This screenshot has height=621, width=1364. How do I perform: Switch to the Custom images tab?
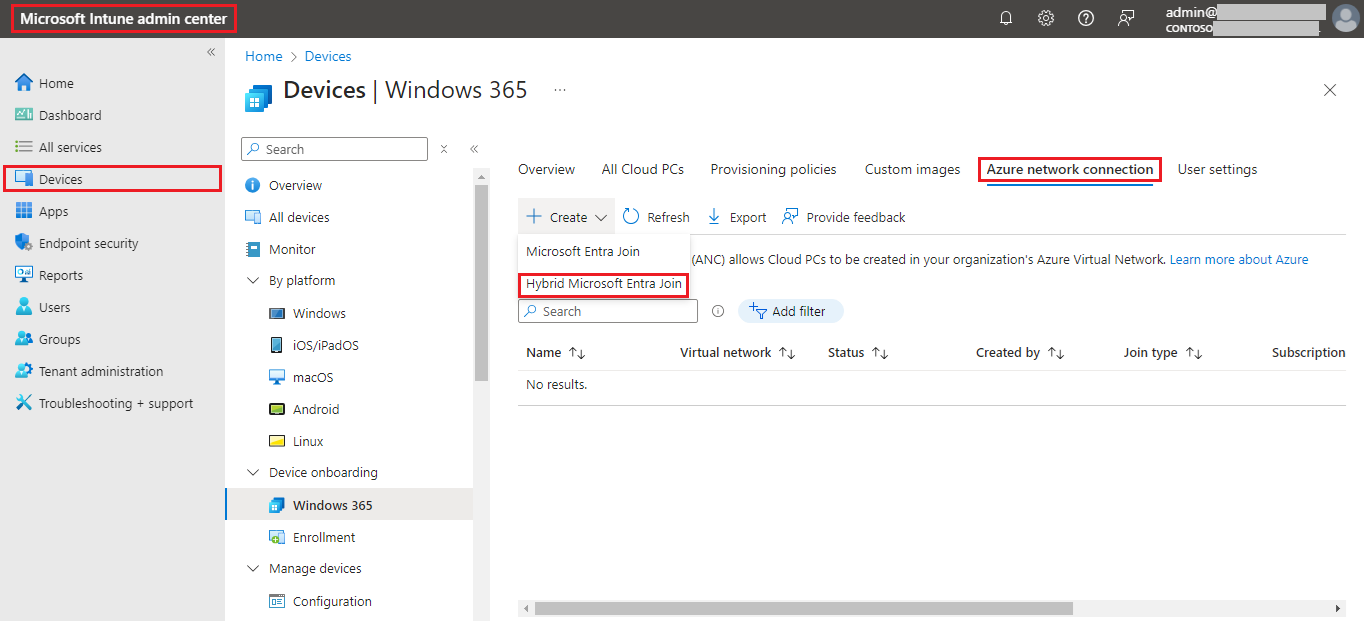coord(912,169)
